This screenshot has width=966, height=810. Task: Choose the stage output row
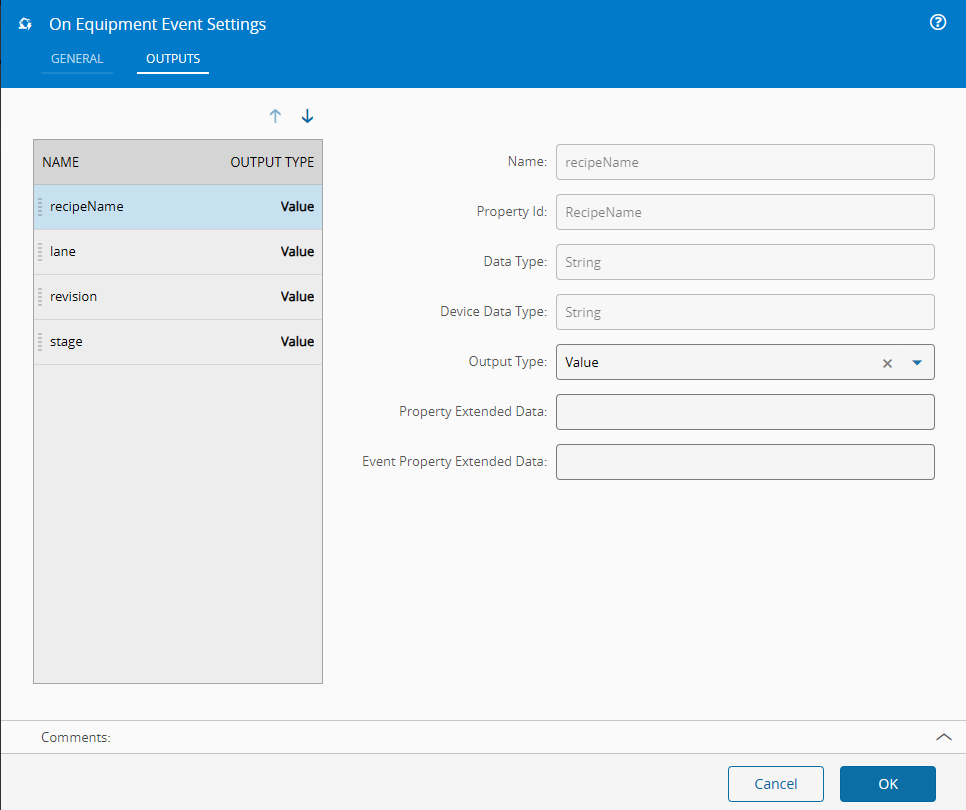[x=178, y=342]
